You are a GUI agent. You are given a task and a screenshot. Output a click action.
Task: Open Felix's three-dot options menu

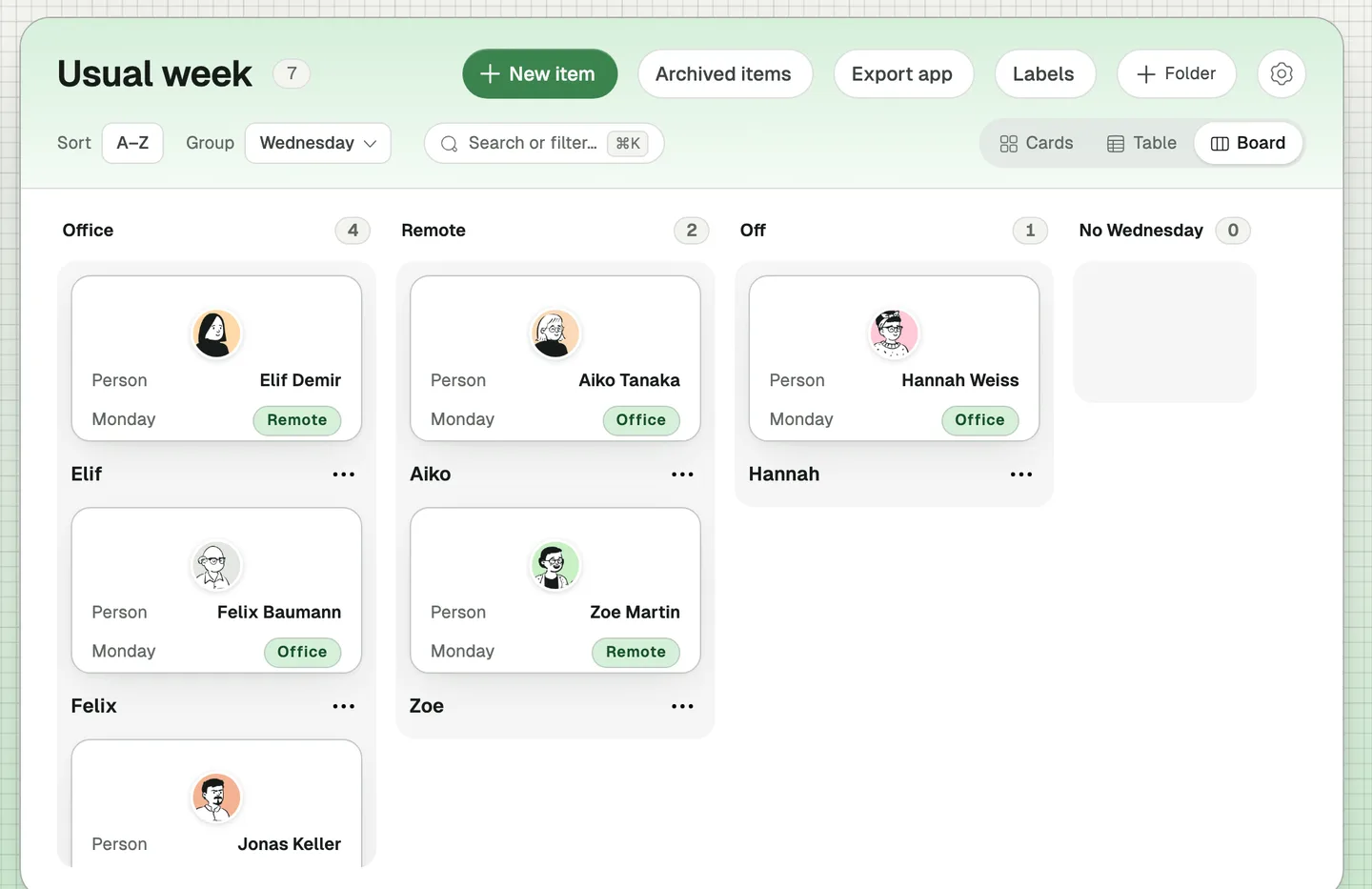pyautogui.click(x=343, y=706)
